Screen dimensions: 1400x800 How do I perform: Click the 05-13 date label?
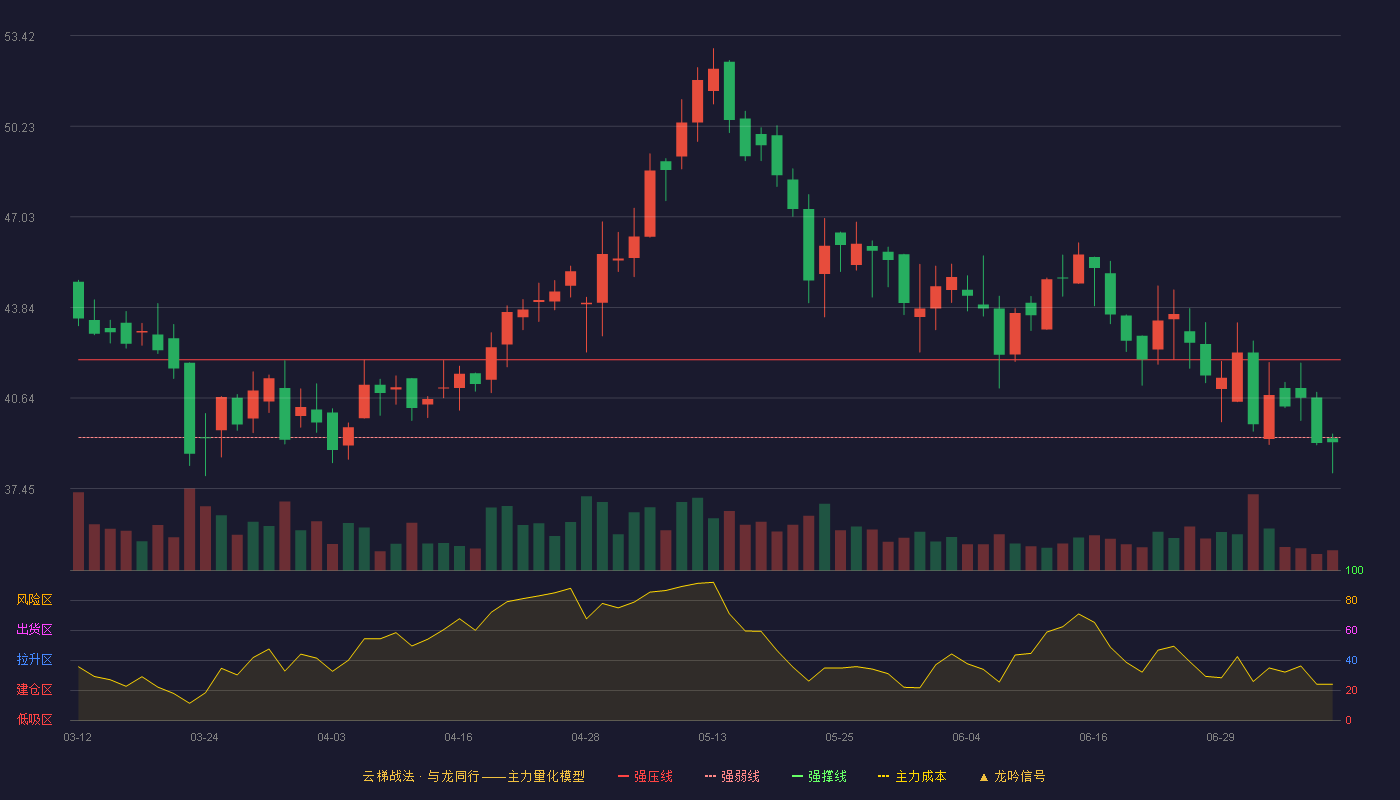[x=712, y=737]
